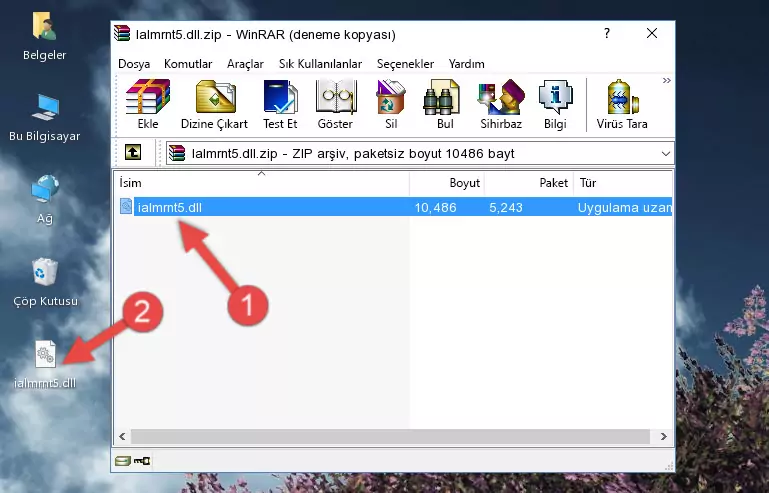This screenshot has width=769, height=493.
Task: Click the Uygulama uzan type cell
Action: click(x=624, y=208)
